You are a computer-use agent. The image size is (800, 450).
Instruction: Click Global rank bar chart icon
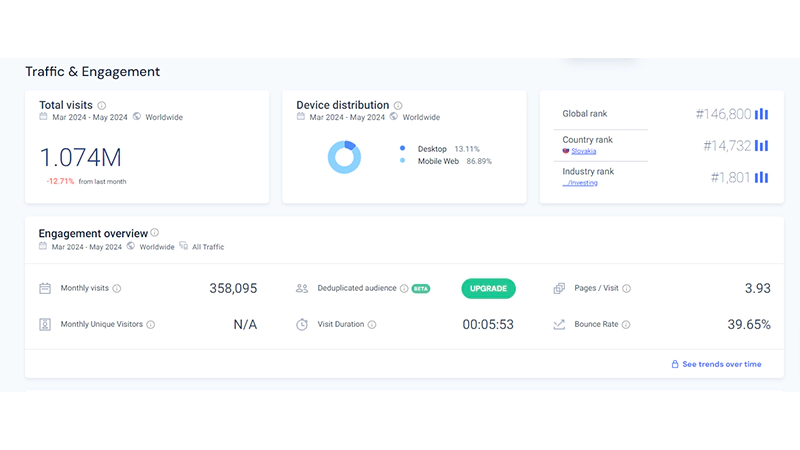761,114
